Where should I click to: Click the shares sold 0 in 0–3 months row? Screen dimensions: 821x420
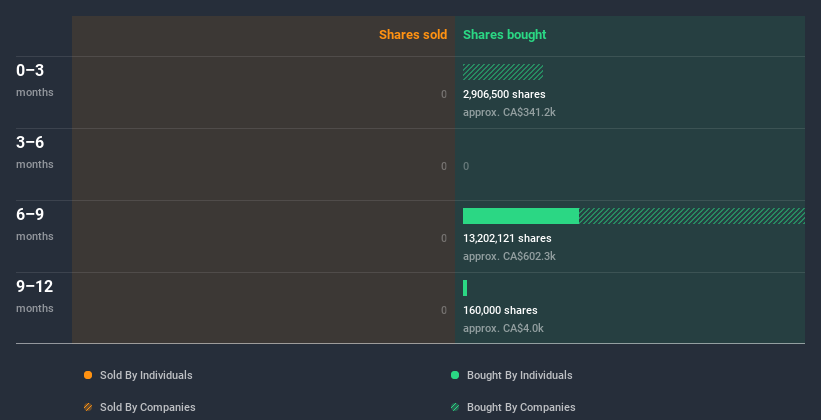tap(444, 94)
